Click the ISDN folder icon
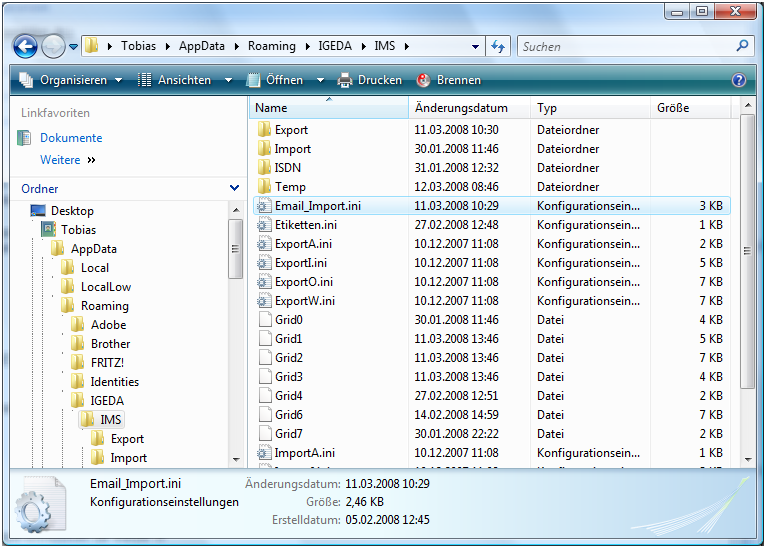Viewport: 766px width, 548px height. pos(264,168)
